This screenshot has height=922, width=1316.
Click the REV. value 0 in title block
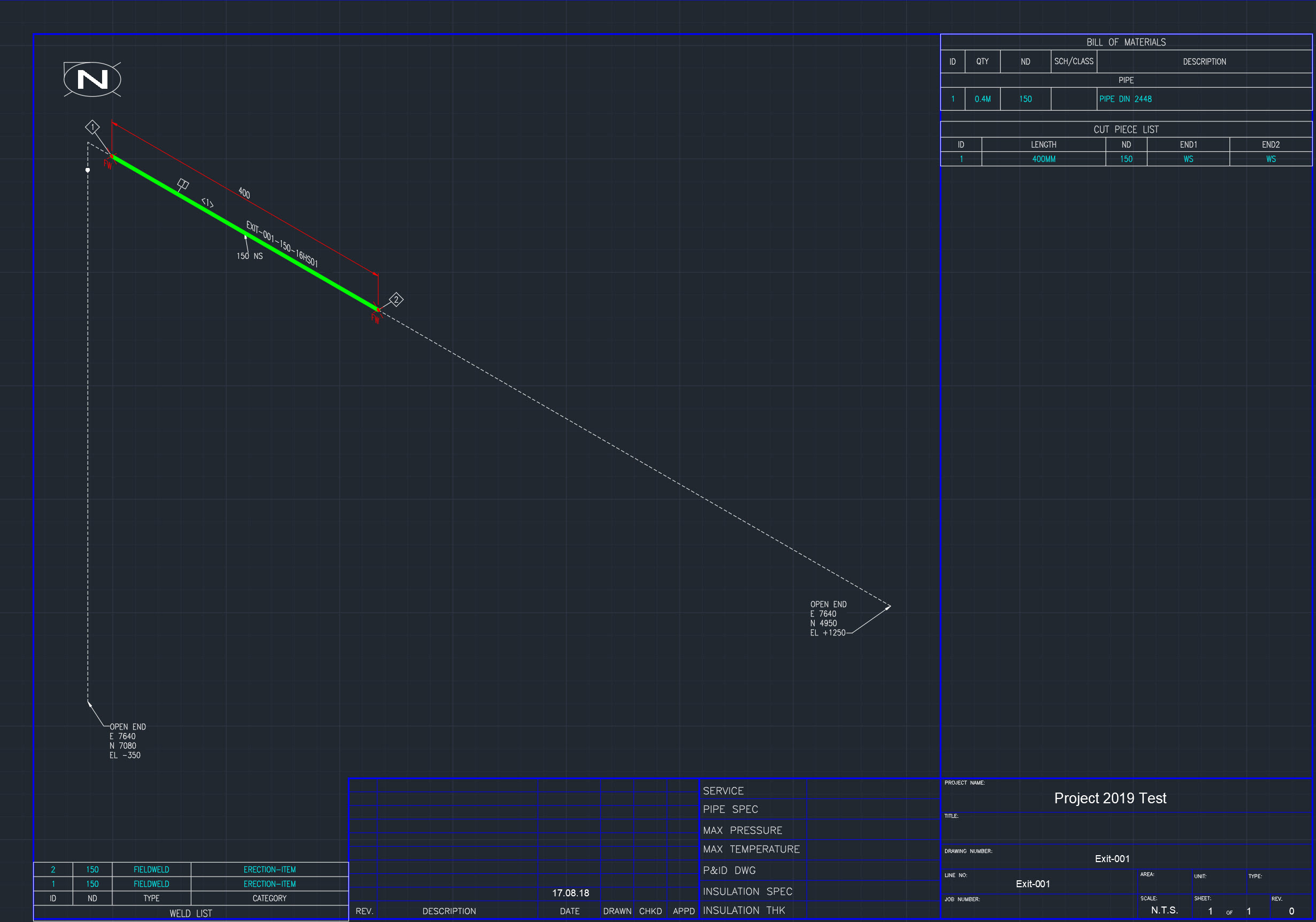click(1291, 911)
